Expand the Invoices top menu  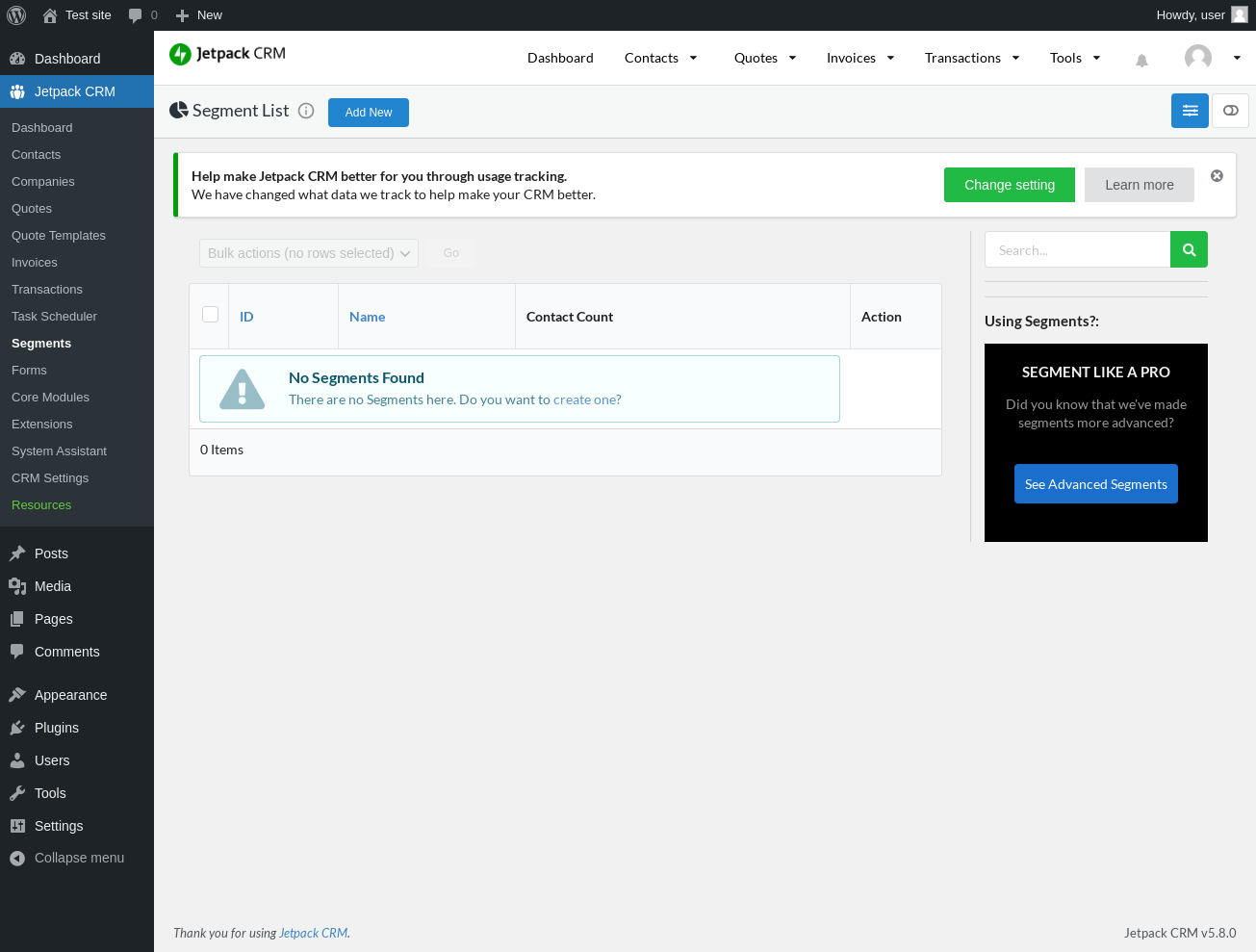860,58
